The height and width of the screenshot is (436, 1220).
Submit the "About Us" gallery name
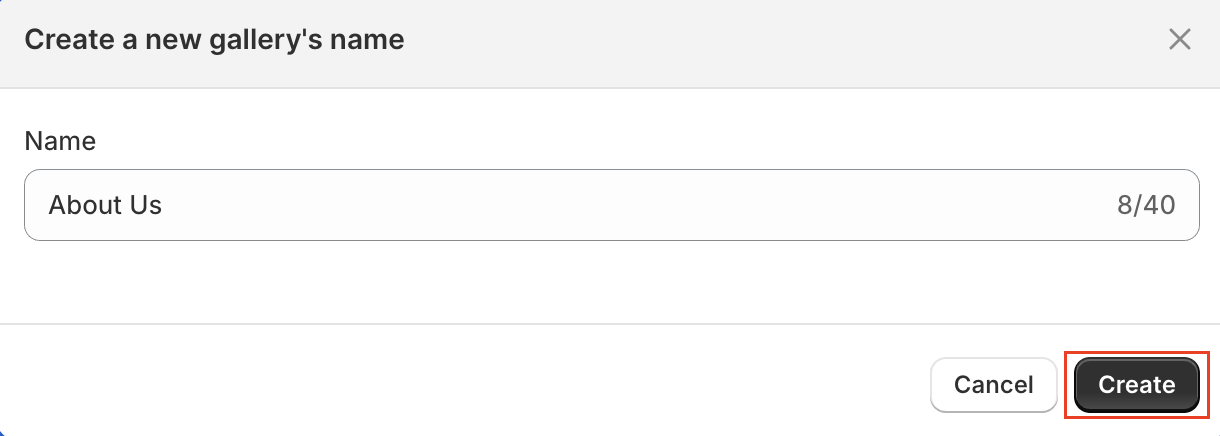[1136, 385]
